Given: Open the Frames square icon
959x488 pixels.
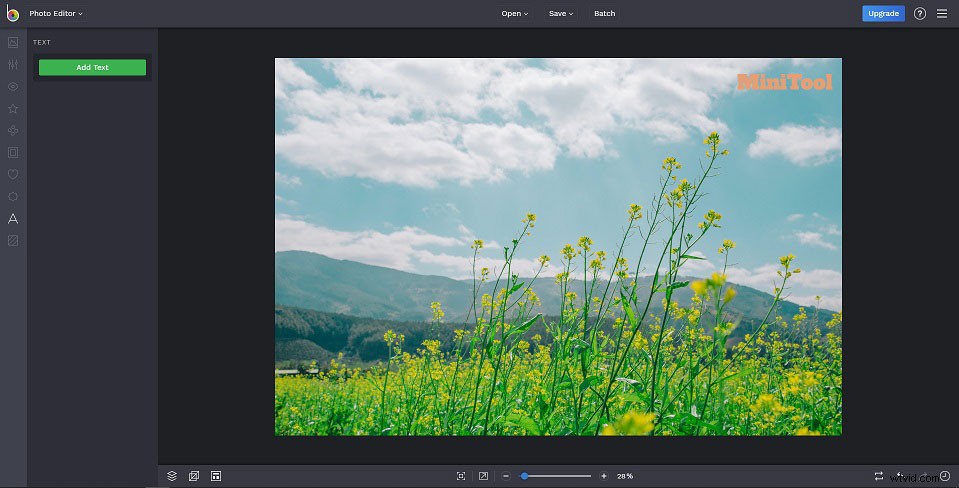Looking at the screenshot, I should pos(13,152).
